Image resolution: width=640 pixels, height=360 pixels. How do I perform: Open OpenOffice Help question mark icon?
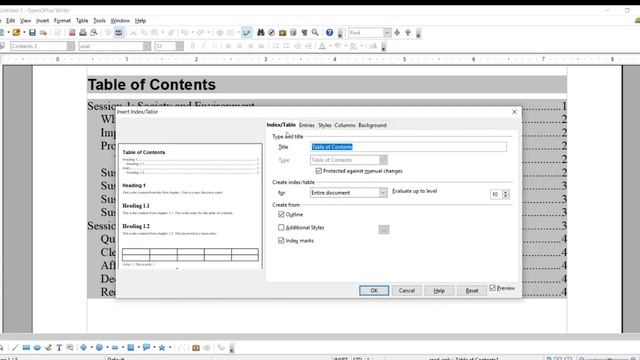[329, 33]
